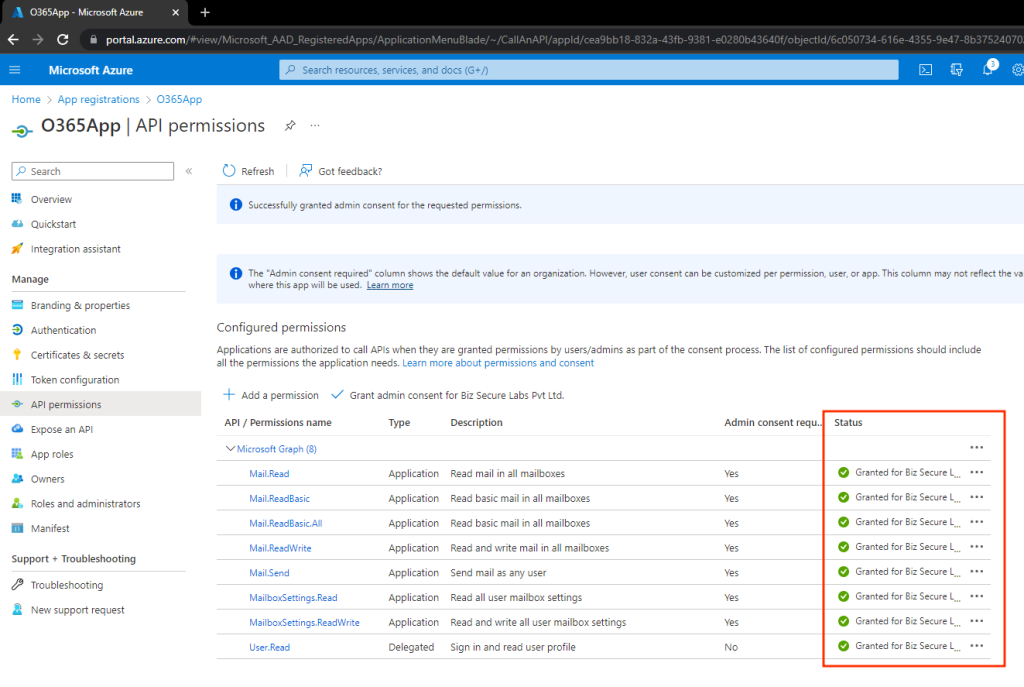Click App registrations in the breadcrumb
The width and height of the screenshot is (1024, 687).
(x=98, y=100)
